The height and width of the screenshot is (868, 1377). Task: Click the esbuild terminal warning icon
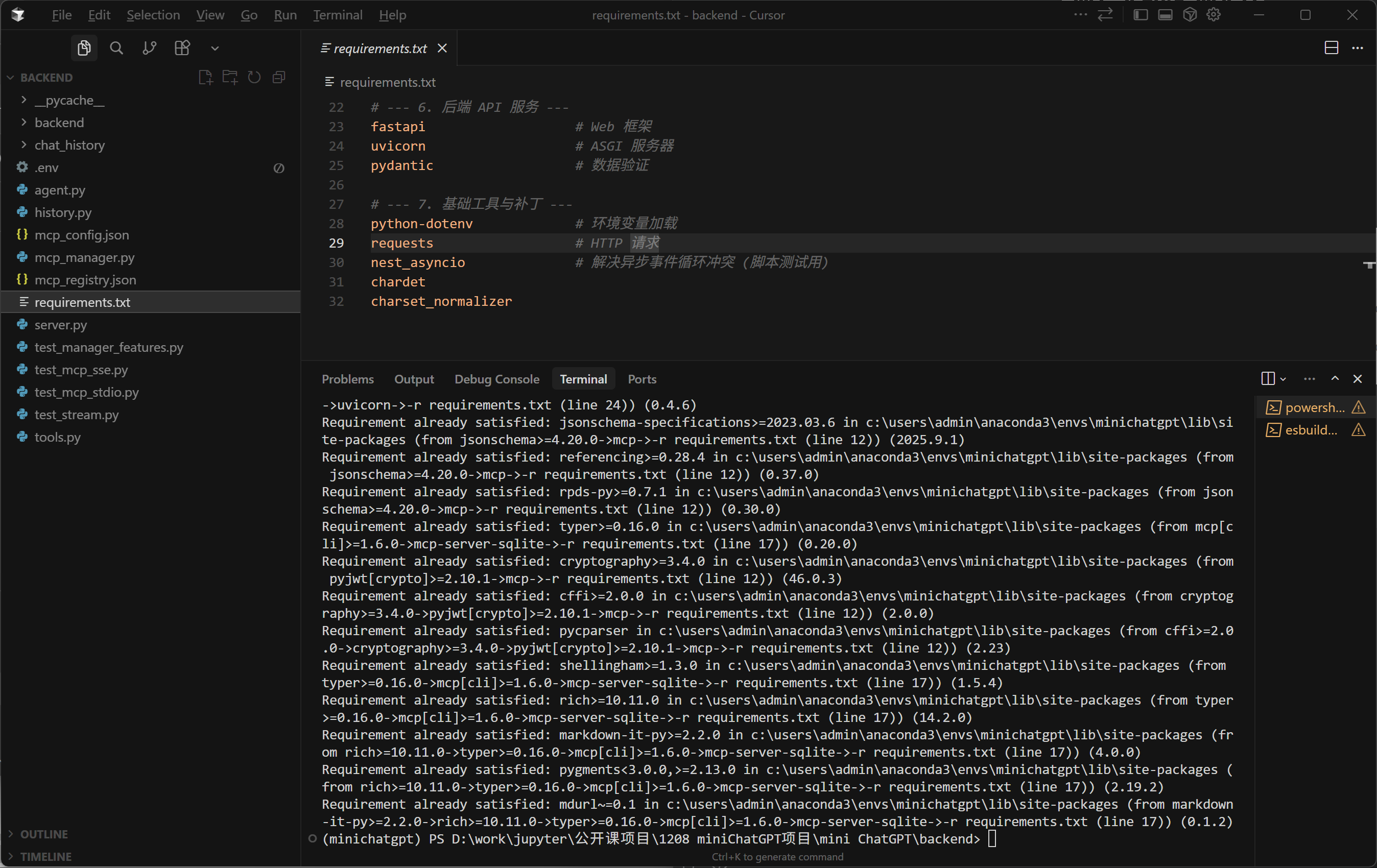click(x=1359, y=430)
